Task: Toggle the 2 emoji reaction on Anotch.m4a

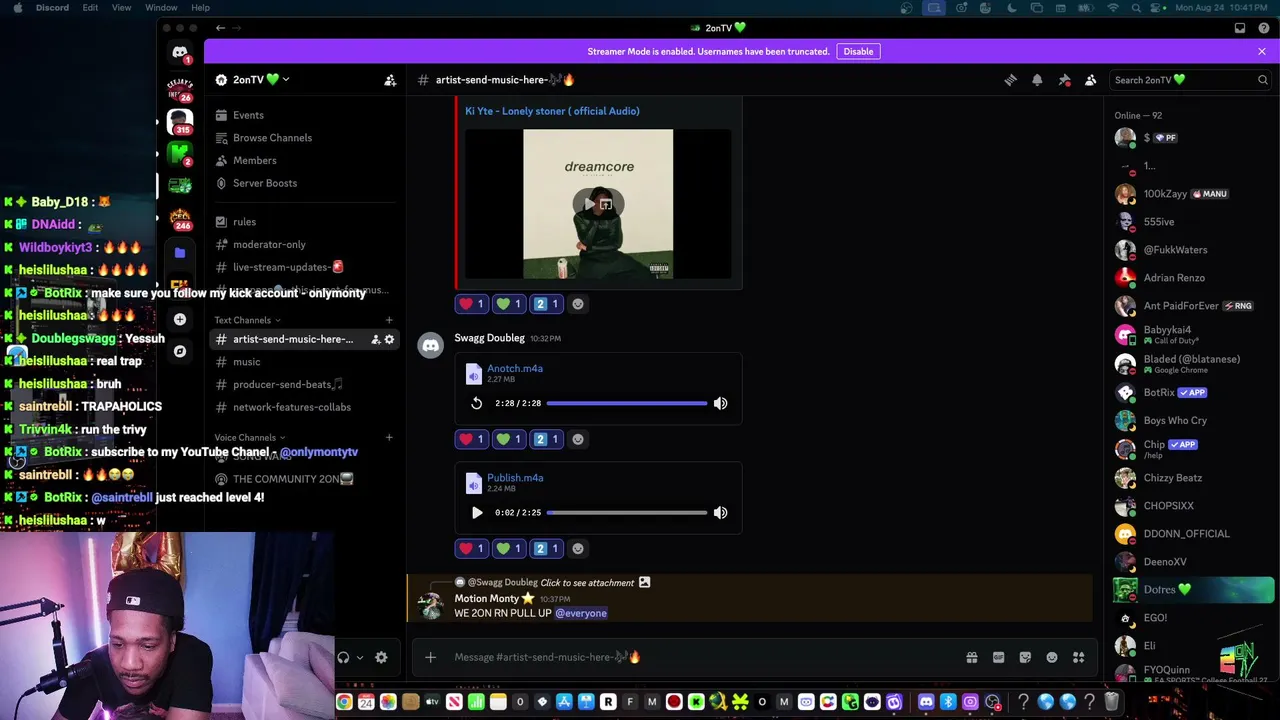Action: click(x=547, y=439)
